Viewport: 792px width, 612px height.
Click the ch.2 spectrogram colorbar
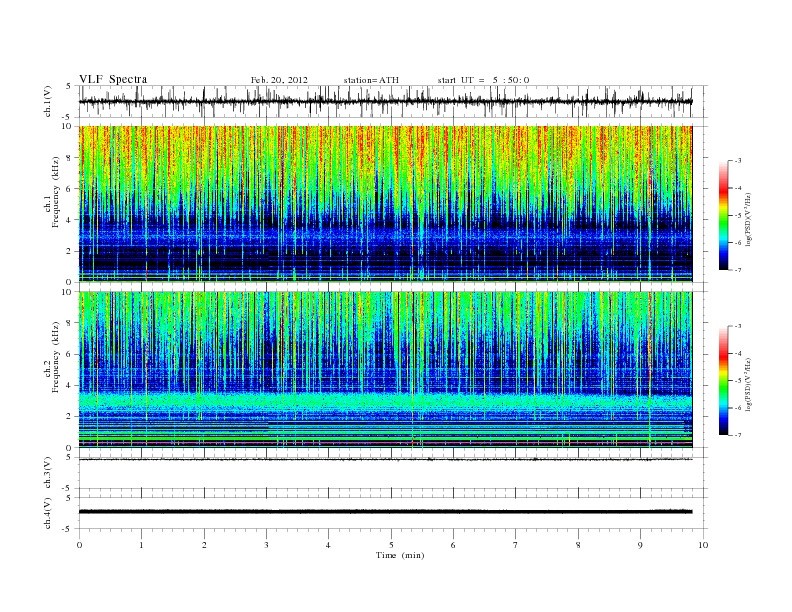tap(724, 380)
